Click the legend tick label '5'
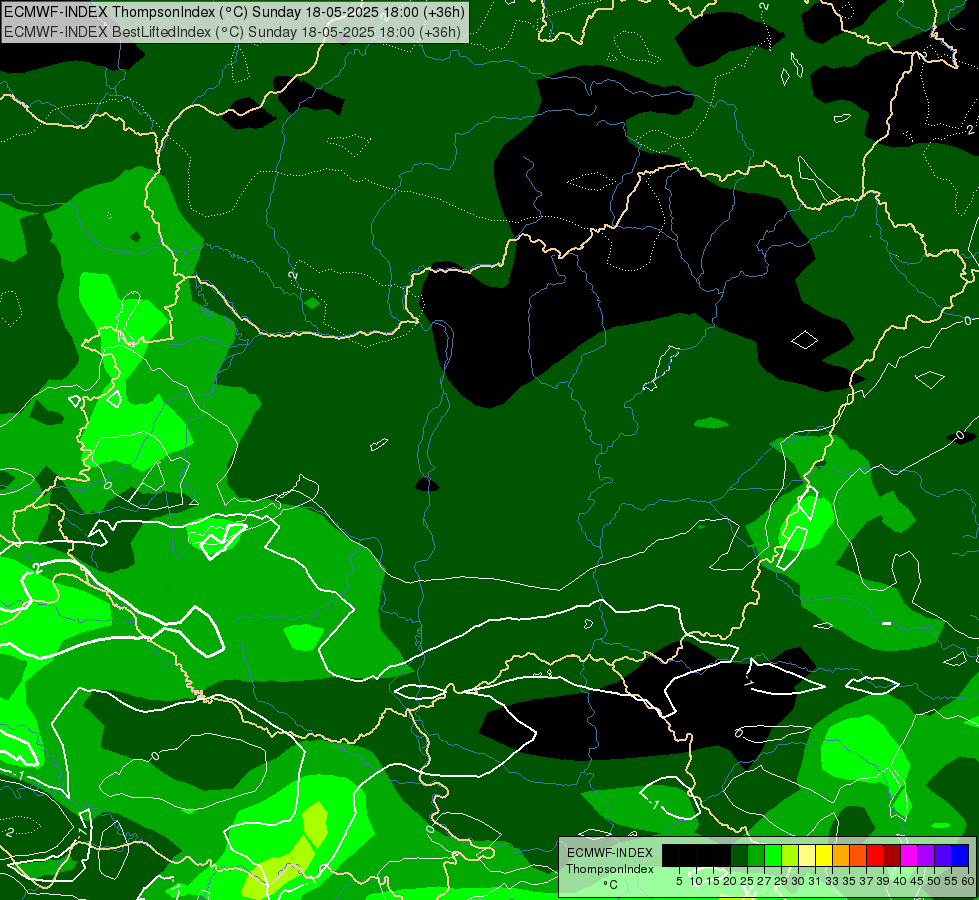Screen dimensions: 979x900 point(679,881)
